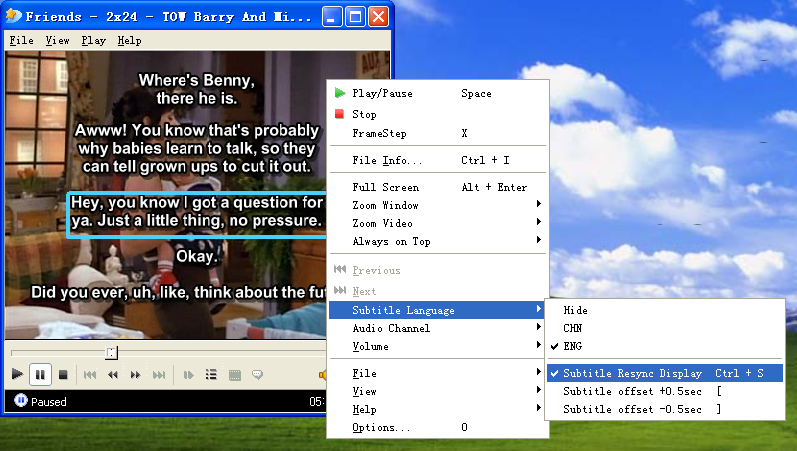Image resolution: width=797 pixels, height=451 pixels.
Task: Click subtitle line 'Hey, you know I got a question'
Action: click(197, 212)
